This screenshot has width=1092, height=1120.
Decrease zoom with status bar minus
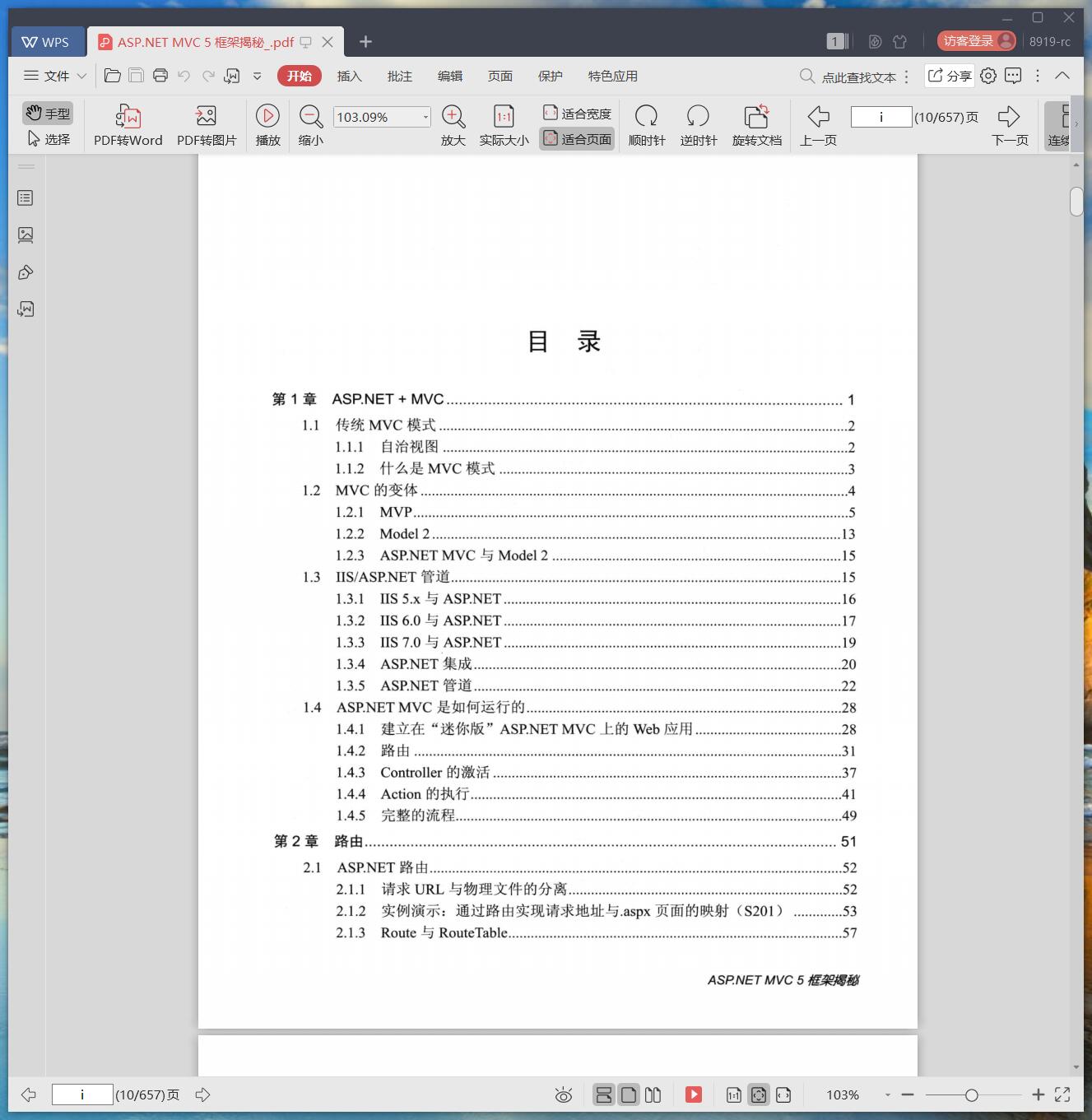click(x=908, y=1094)
